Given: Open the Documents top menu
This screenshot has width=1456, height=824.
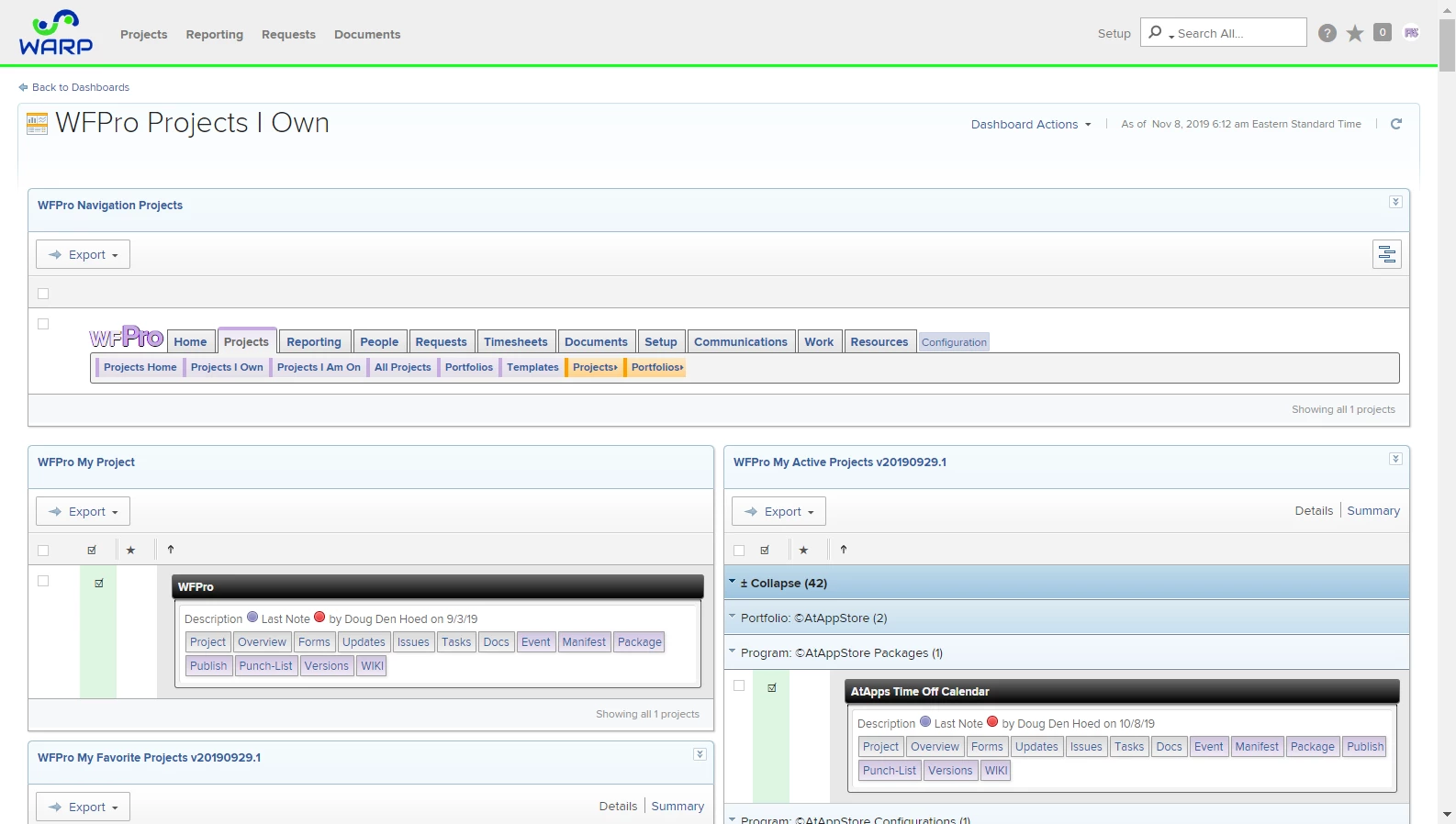Looking at the screenshot, I should coord(367,34).
